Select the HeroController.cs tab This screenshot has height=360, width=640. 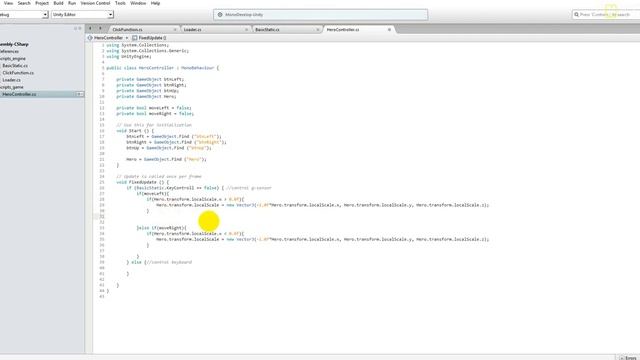point(343,30)
